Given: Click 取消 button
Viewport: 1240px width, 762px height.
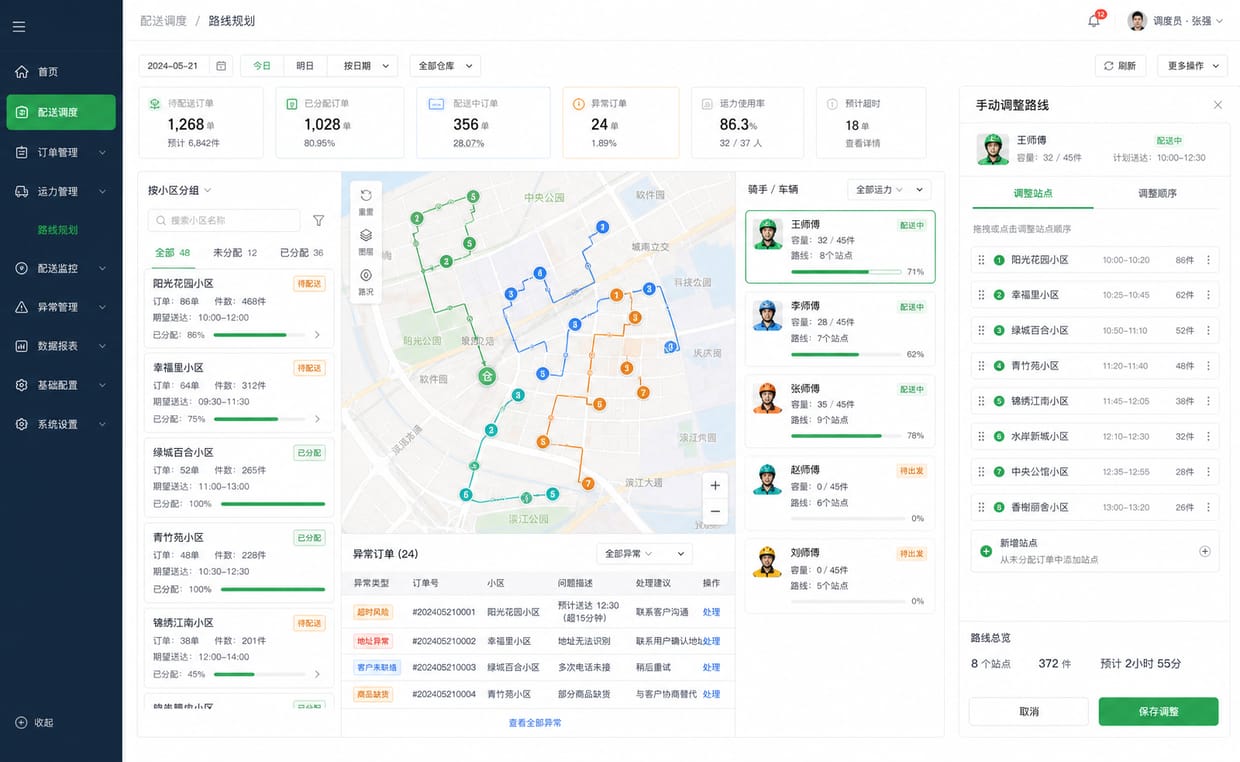Looking at the screenshot, I should click(x=1029, y=711).
